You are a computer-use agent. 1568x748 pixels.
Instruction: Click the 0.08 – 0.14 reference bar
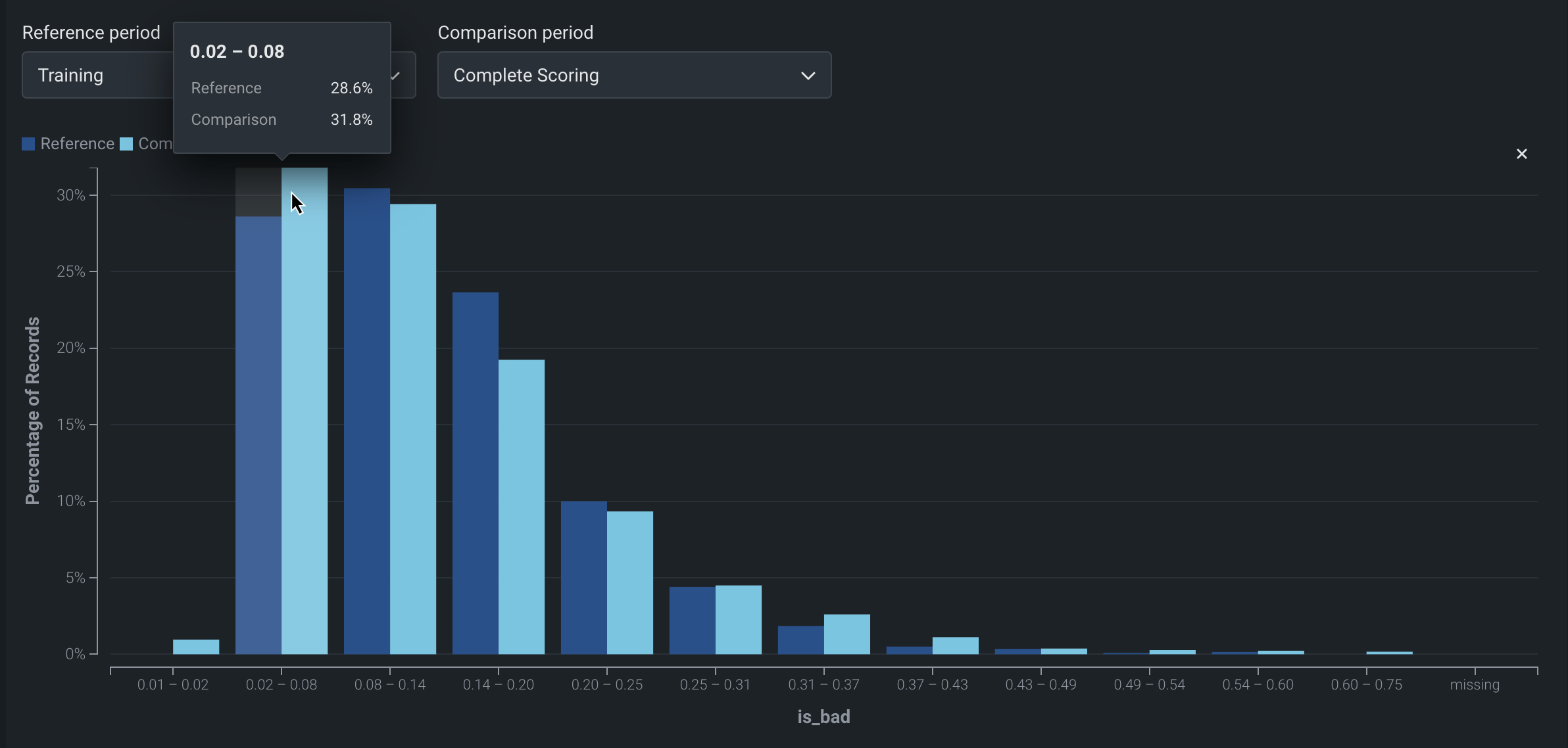tap(366, 421)
